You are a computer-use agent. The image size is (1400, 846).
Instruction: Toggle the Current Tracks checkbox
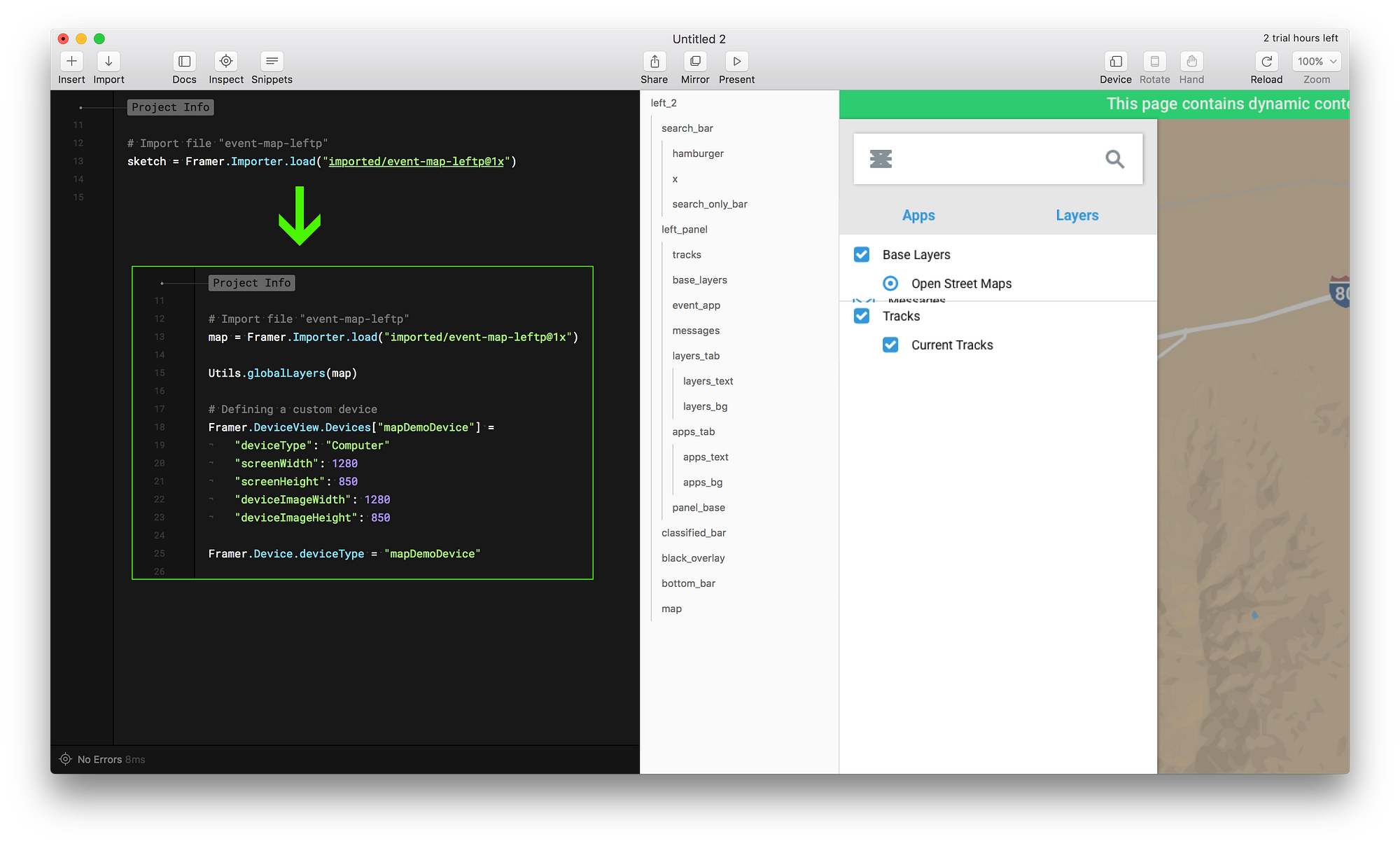pos(890,345)
